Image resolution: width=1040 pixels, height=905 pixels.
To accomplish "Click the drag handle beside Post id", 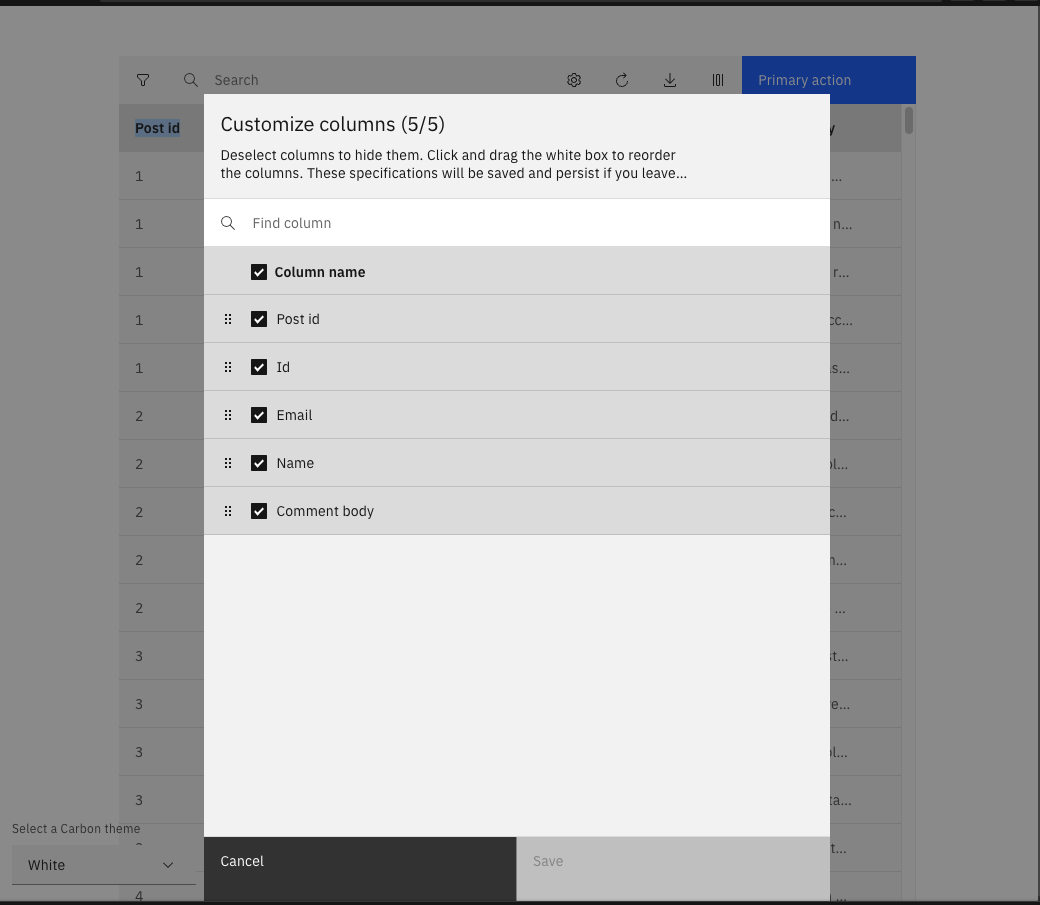I will tap(228, 319).
